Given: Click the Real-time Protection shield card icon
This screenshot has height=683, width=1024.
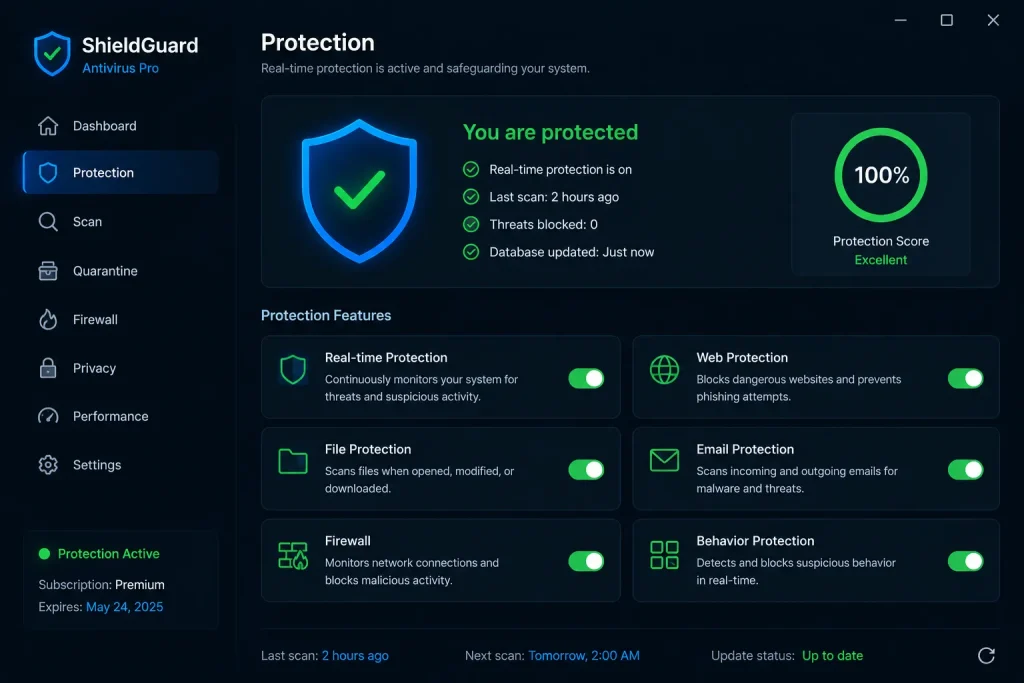Looking at the screenshot, I should pos(293,370).
